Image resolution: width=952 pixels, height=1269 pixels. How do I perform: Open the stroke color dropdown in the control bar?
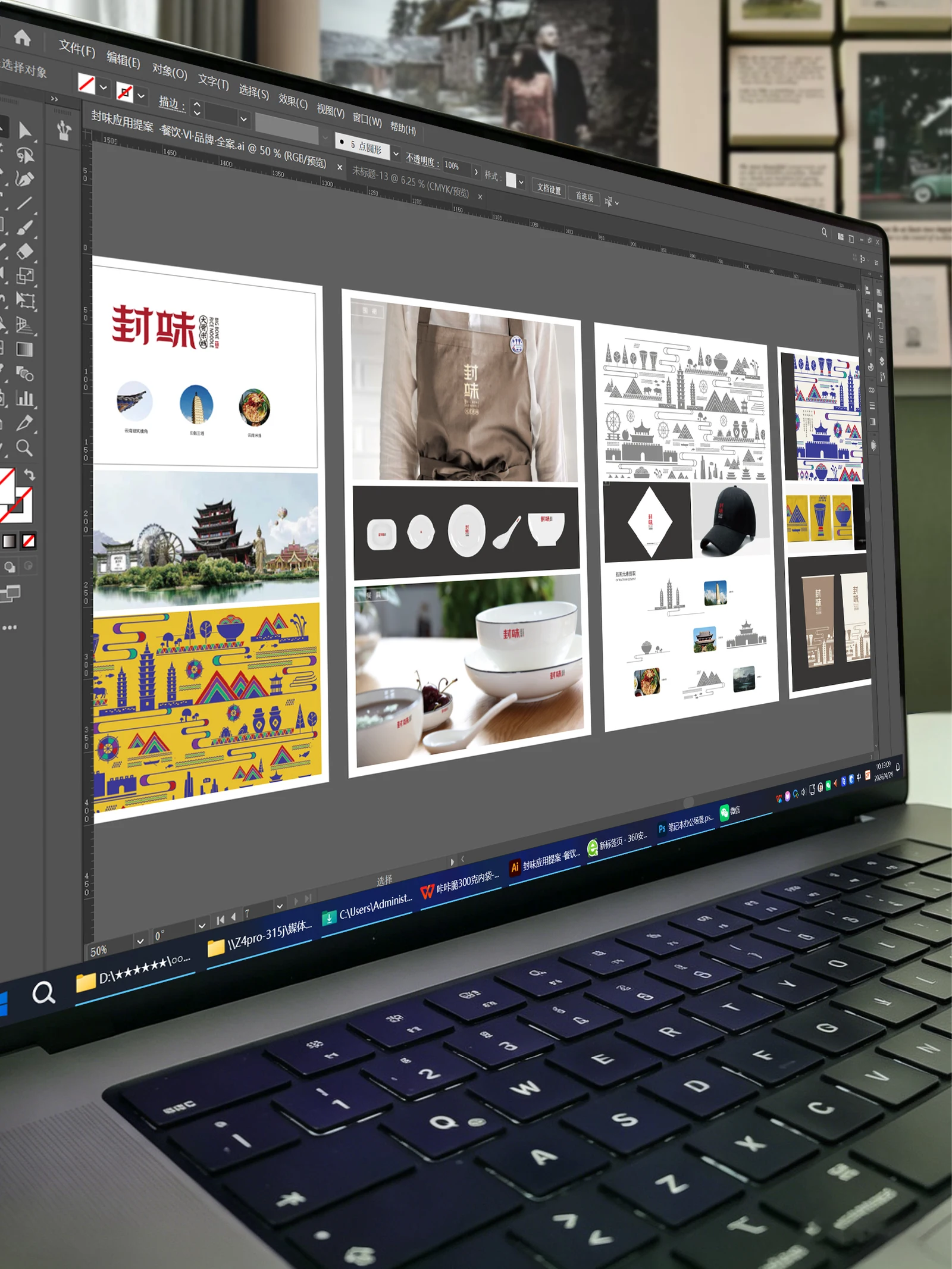141,95
